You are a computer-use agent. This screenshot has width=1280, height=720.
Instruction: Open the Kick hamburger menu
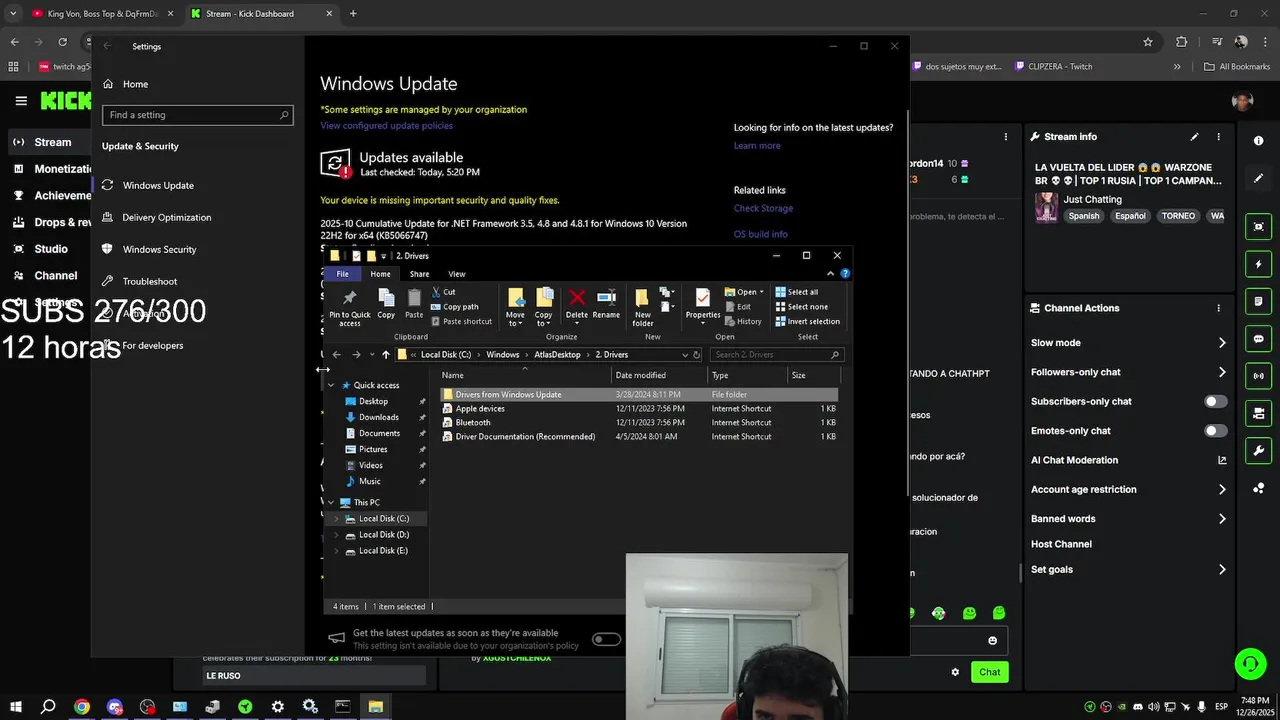21,101
